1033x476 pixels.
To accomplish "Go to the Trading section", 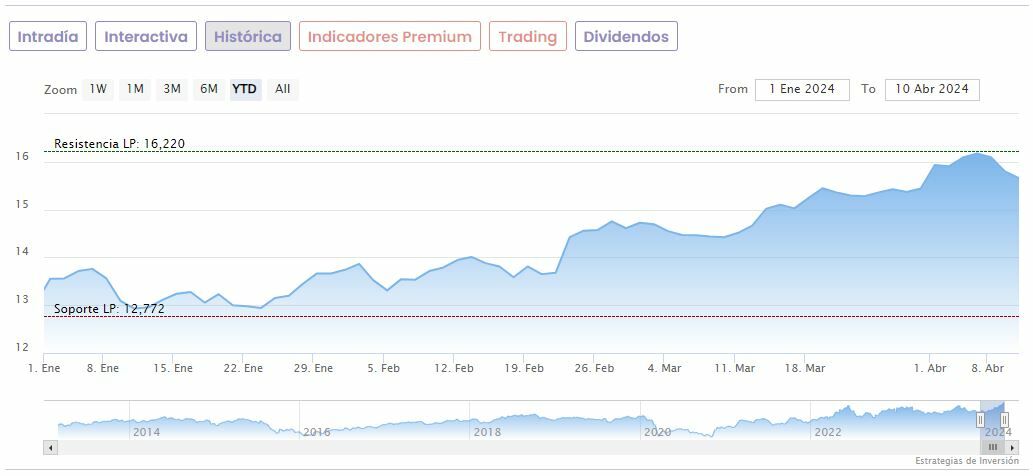I will pos(527,37).
